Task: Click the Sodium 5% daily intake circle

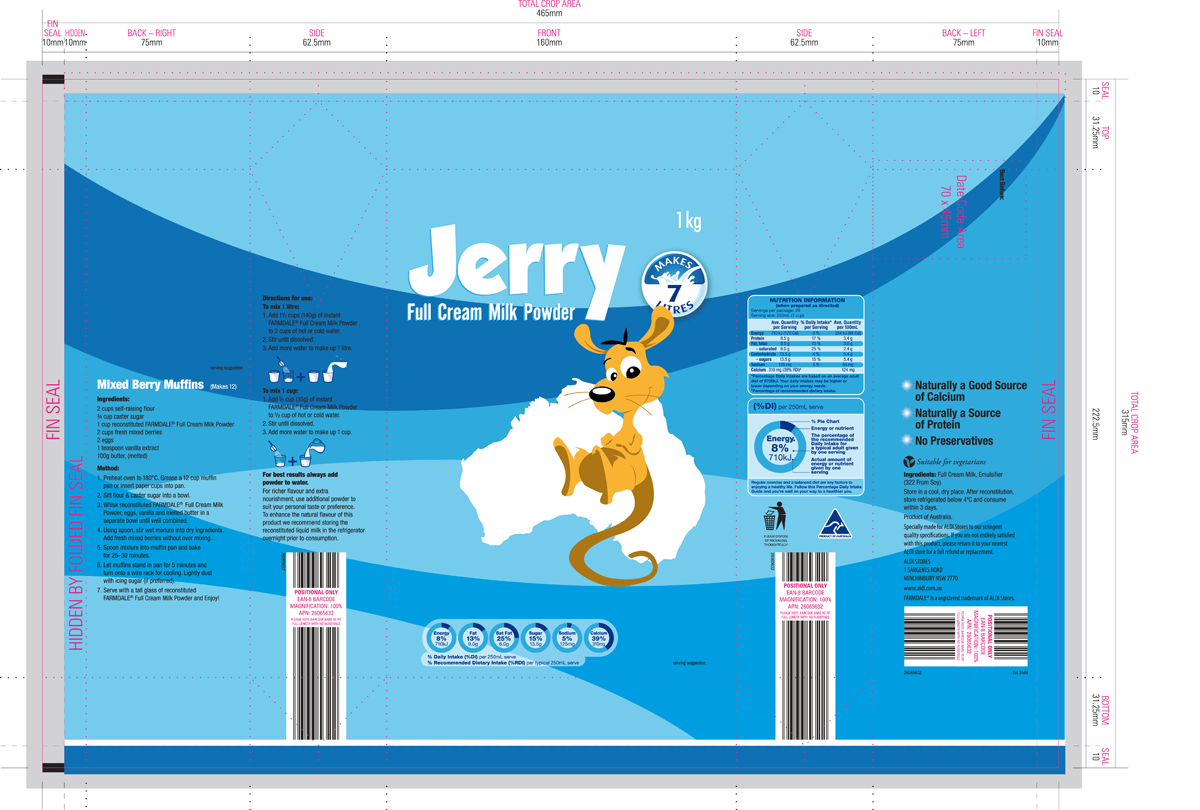Action: pos(567,637)
